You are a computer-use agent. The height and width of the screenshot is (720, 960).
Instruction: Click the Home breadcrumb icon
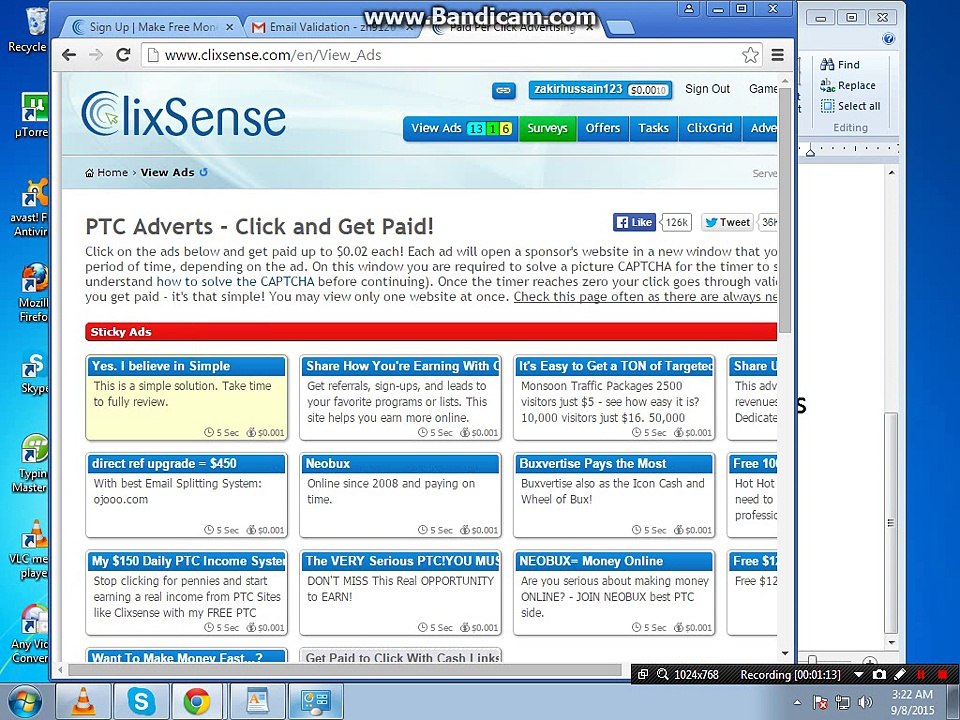click(89, 173)
